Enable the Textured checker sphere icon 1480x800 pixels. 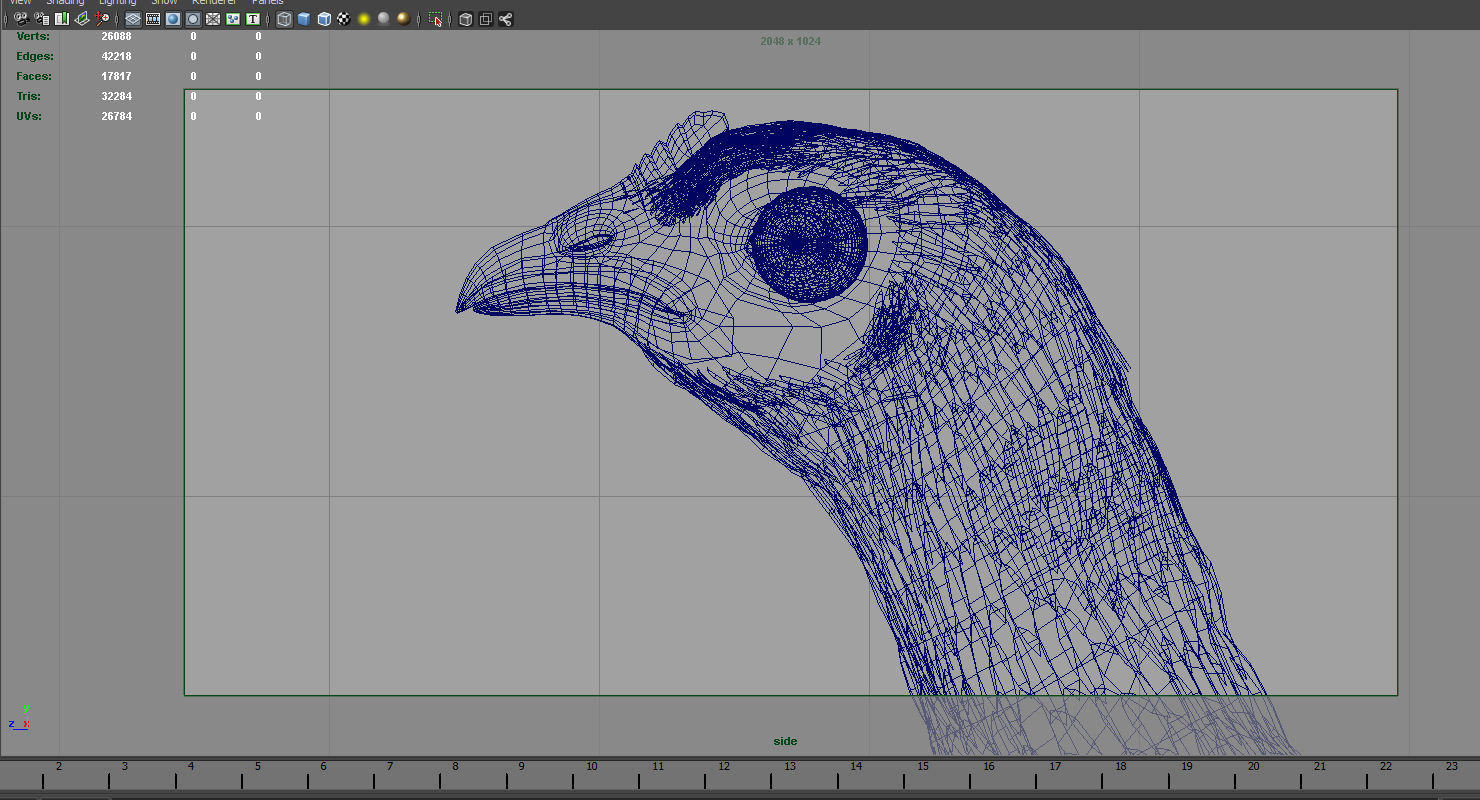[344, 19]
